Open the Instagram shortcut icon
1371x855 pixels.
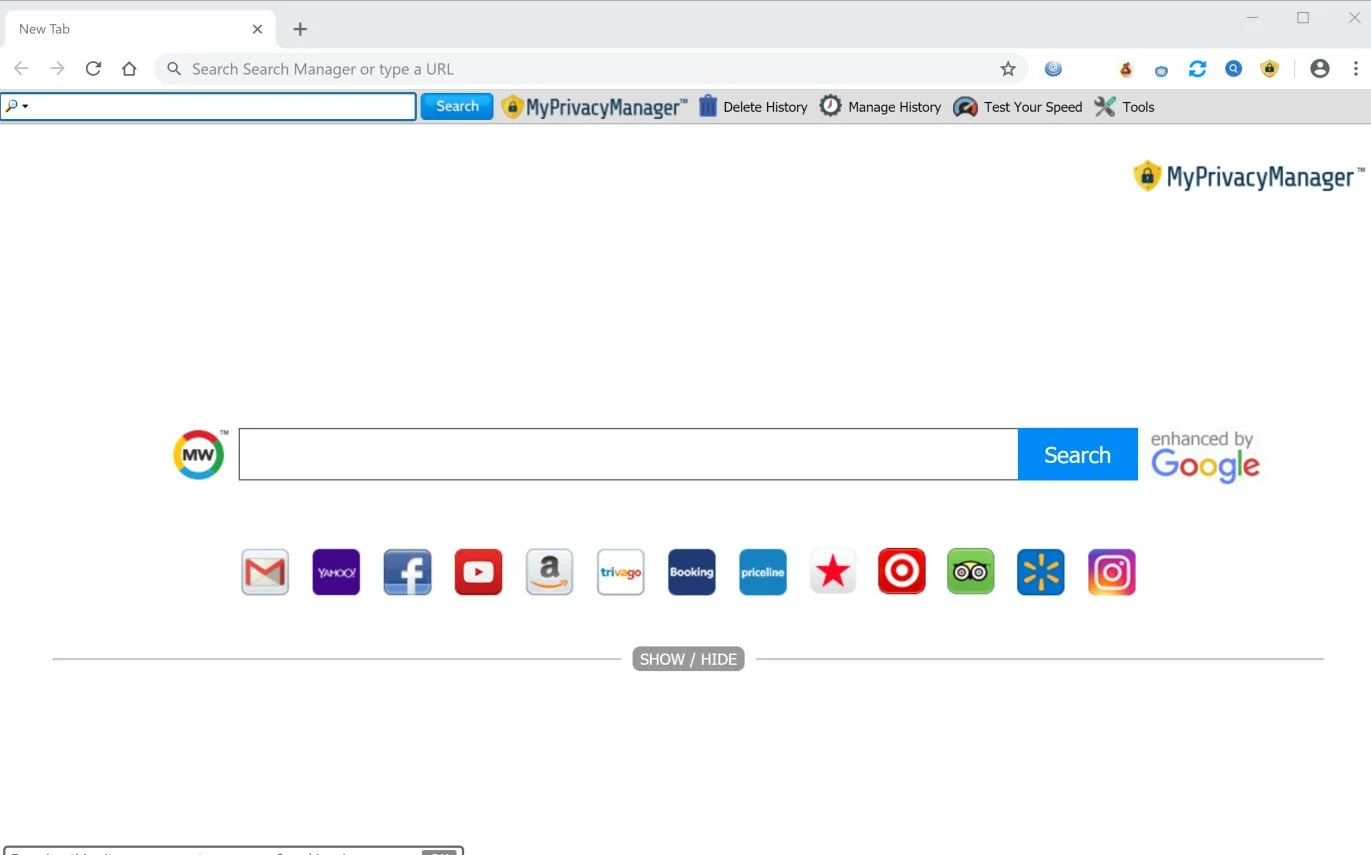[x=1111, y=572]
